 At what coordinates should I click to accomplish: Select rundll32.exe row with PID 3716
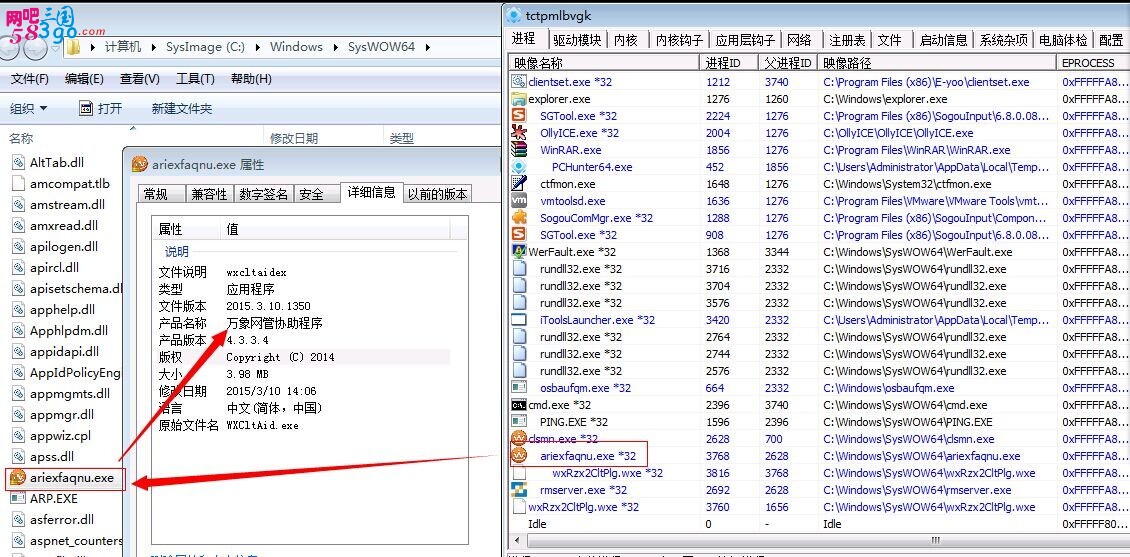tap(819, 269)
